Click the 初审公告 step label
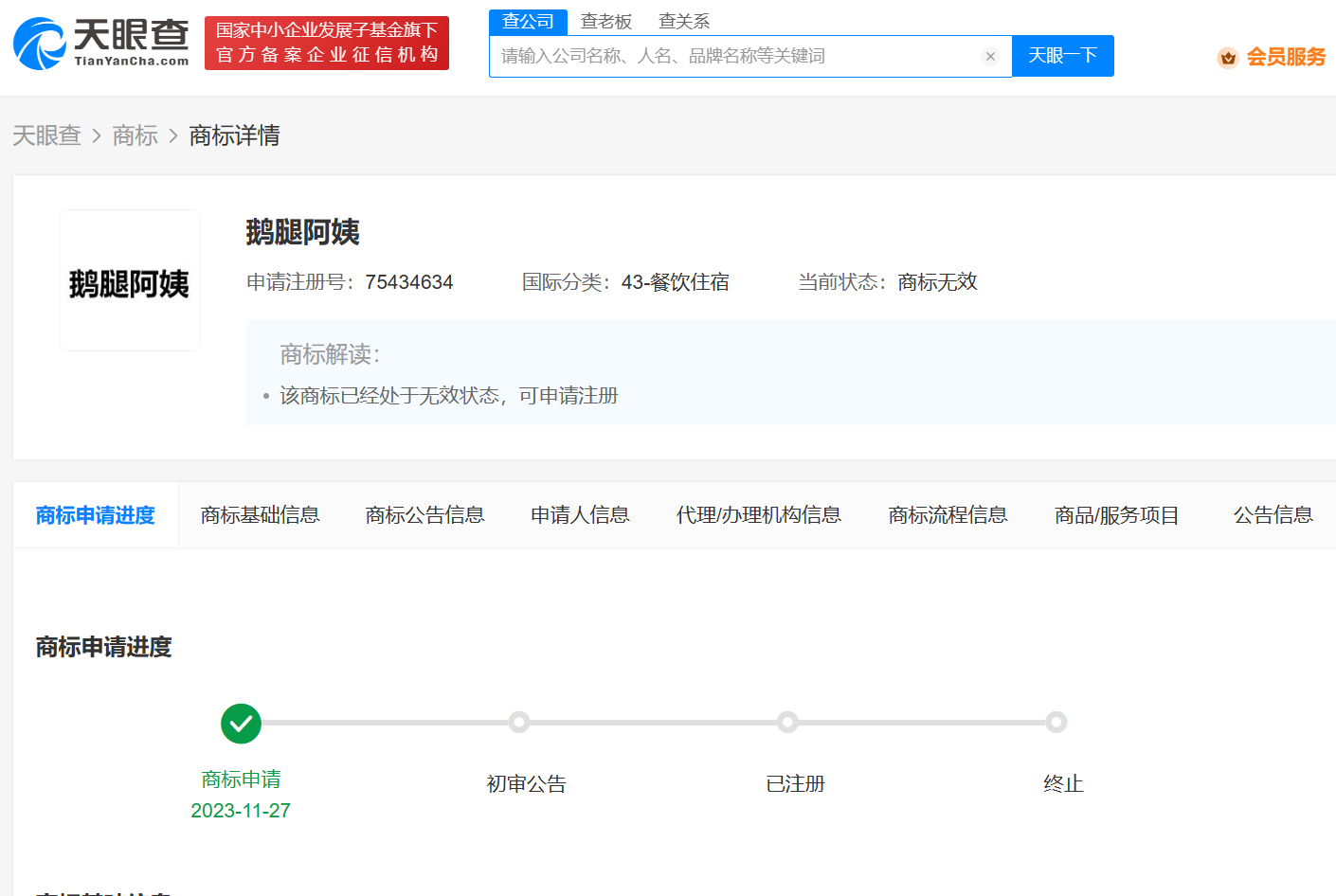This screenshot has height=896, width=1336. 526,784
